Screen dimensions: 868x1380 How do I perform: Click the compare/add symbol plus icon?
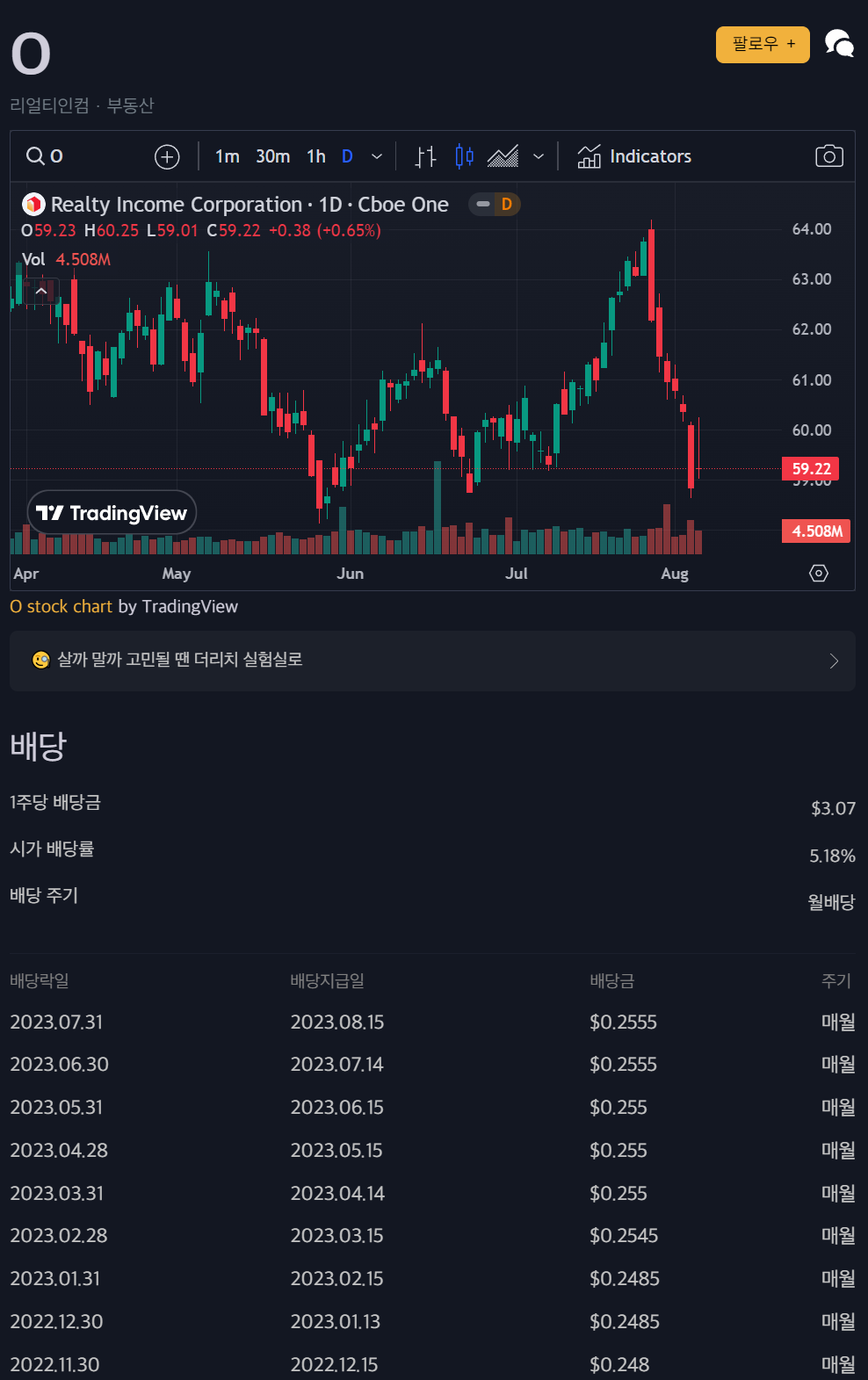coord(166,155)
